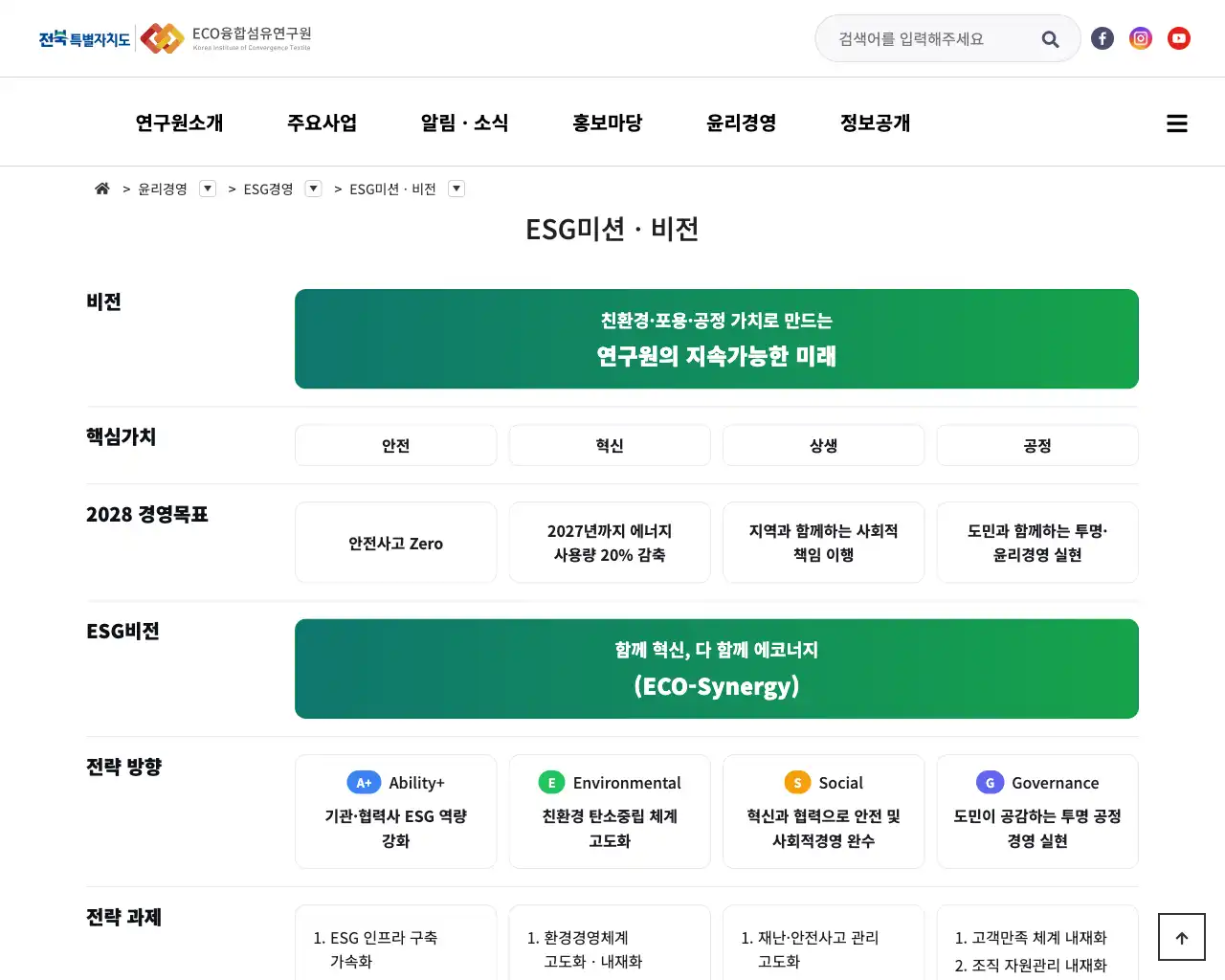
Task: Open the 연구원소개 menu
Action: click(x=179, y=122)
